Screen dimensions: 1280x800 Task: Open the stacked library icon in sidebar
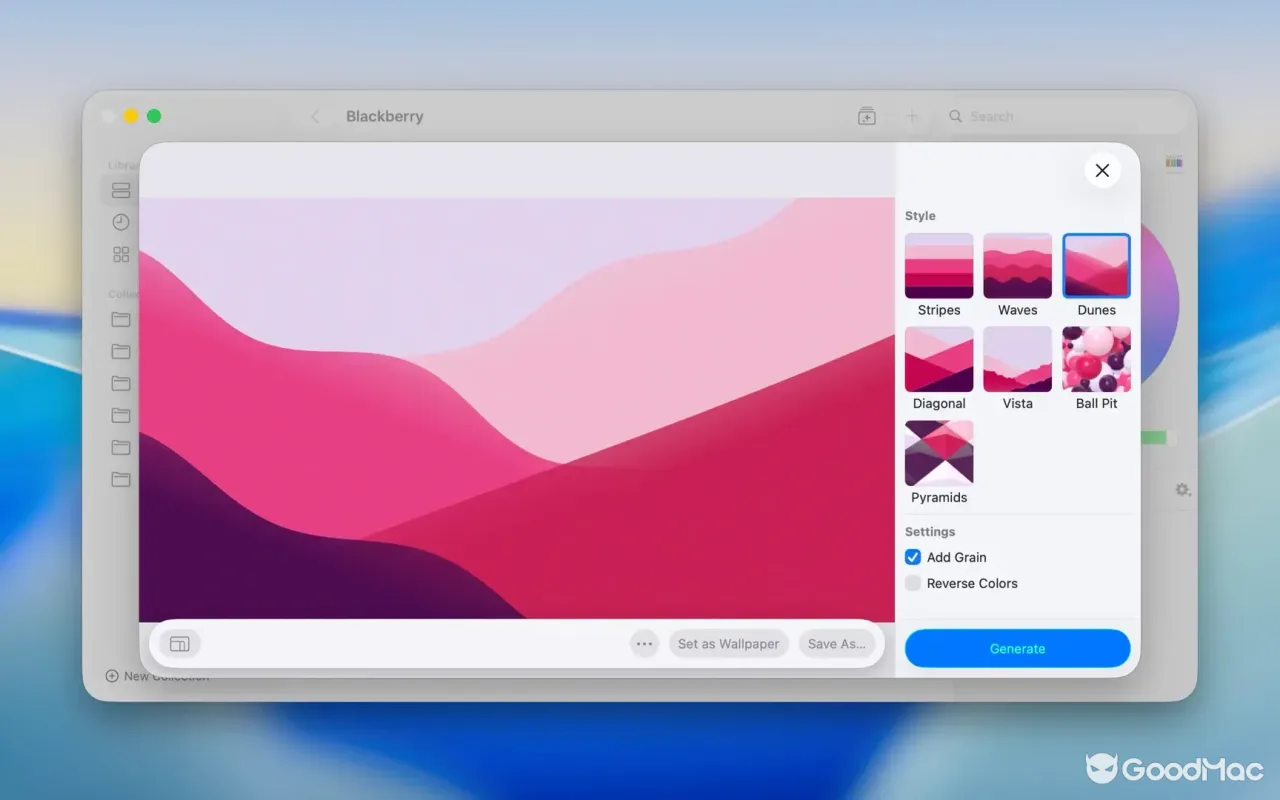click(121, 190)
